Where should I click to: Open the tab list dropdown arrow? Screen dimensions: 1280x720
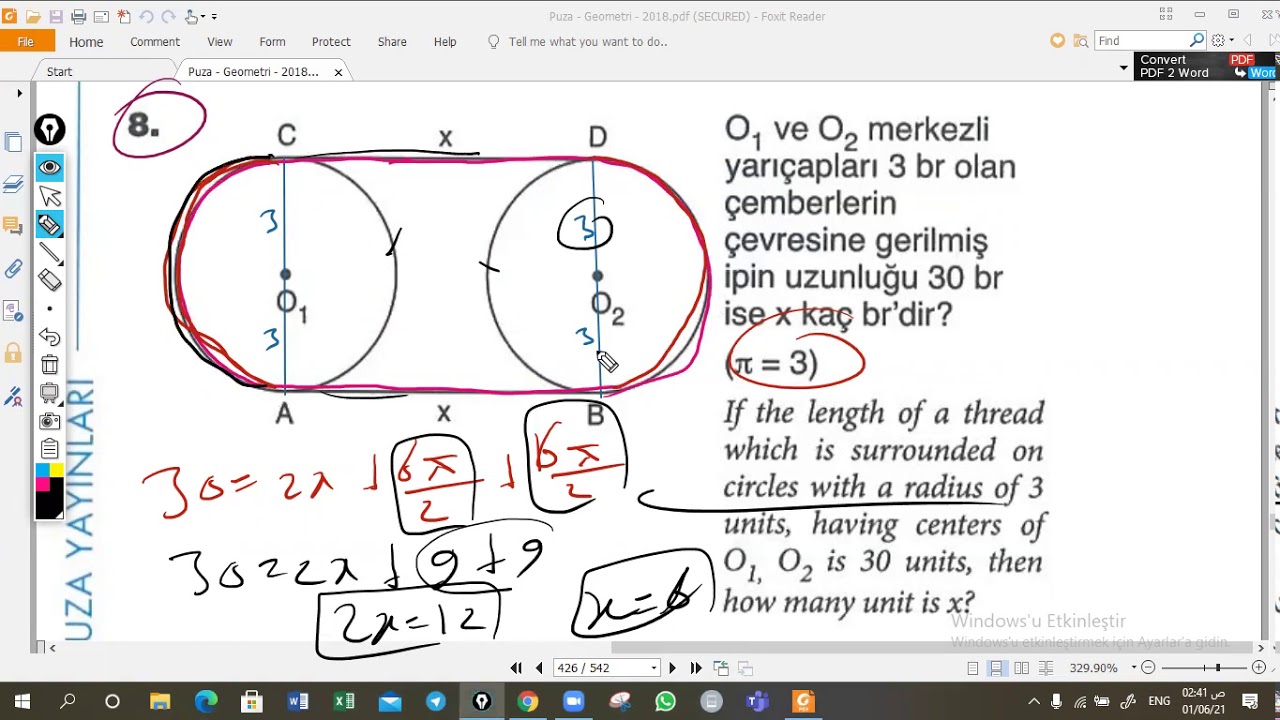coord(1124,68)
